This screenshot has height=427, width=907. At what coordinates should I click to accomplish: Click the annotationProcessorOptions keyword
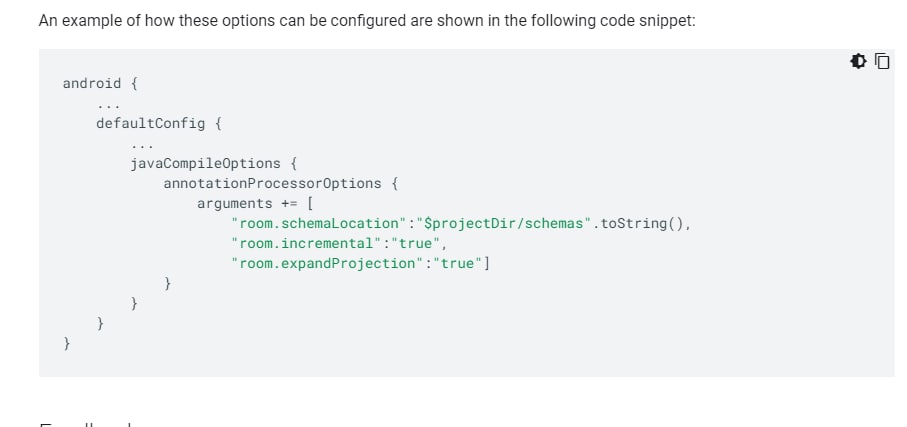[x=272, y=183]
